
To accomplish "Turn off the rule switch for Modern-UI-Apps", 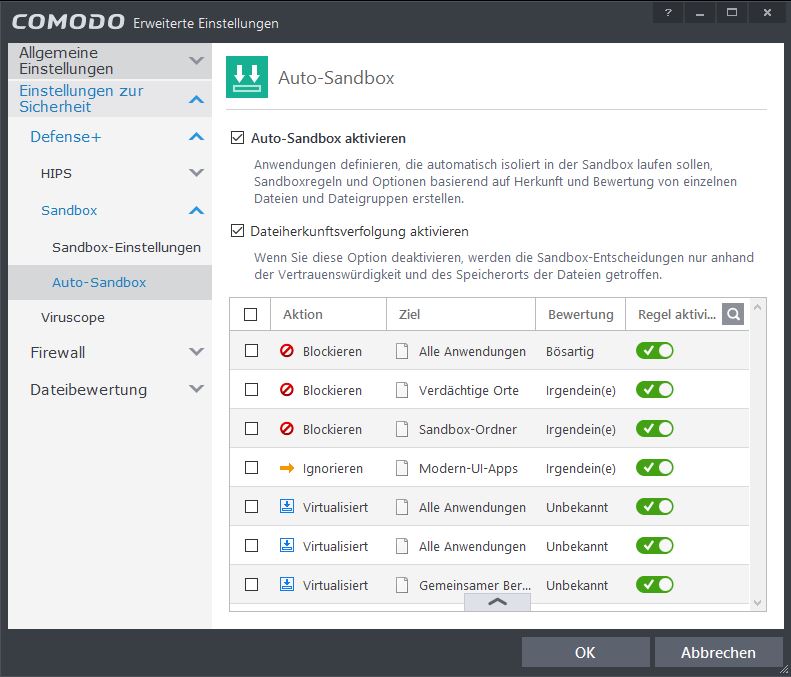I will (655, 468).
